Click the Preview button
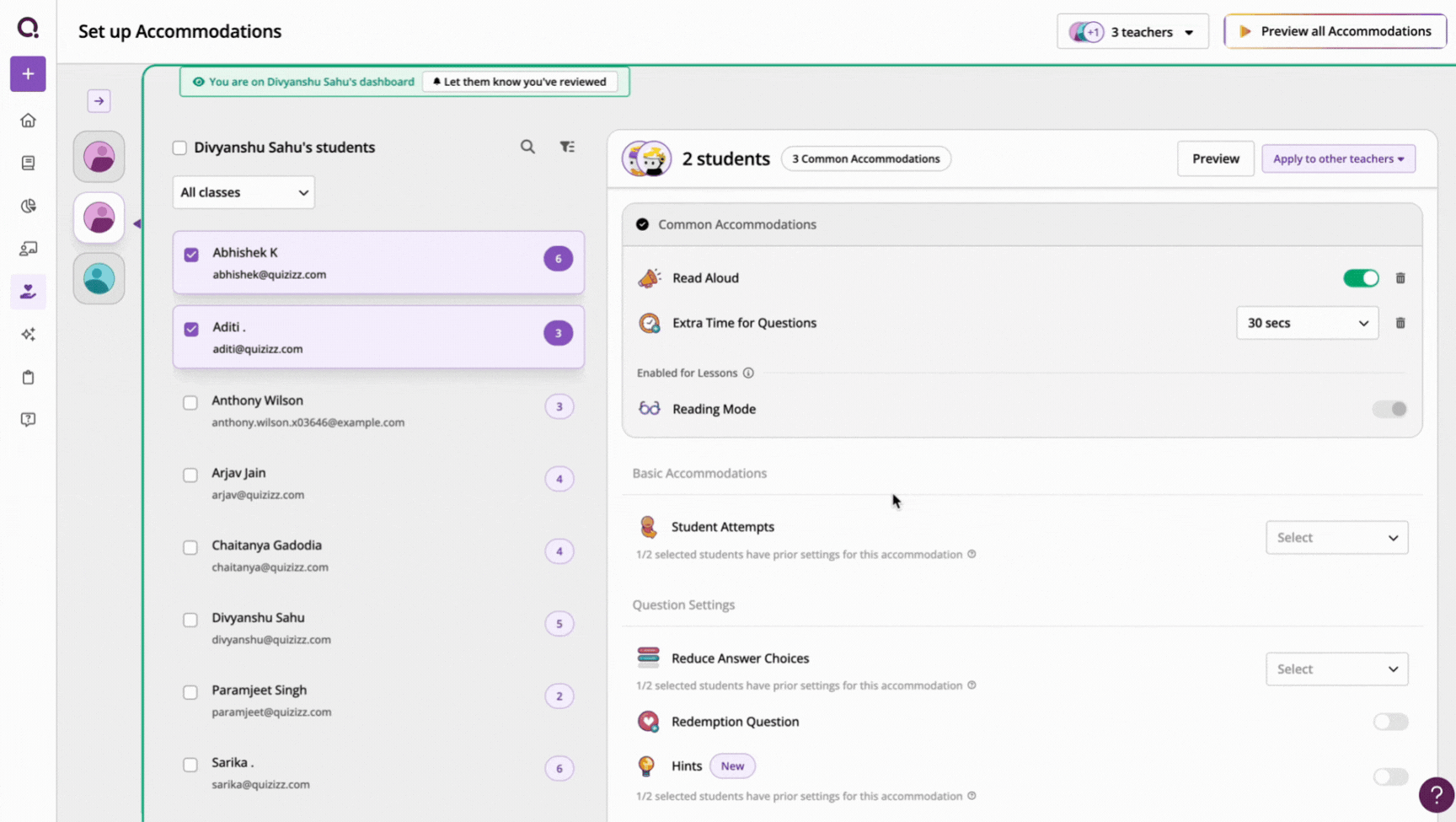This screenshot has width=1456, height=822. click(1215, 158)
